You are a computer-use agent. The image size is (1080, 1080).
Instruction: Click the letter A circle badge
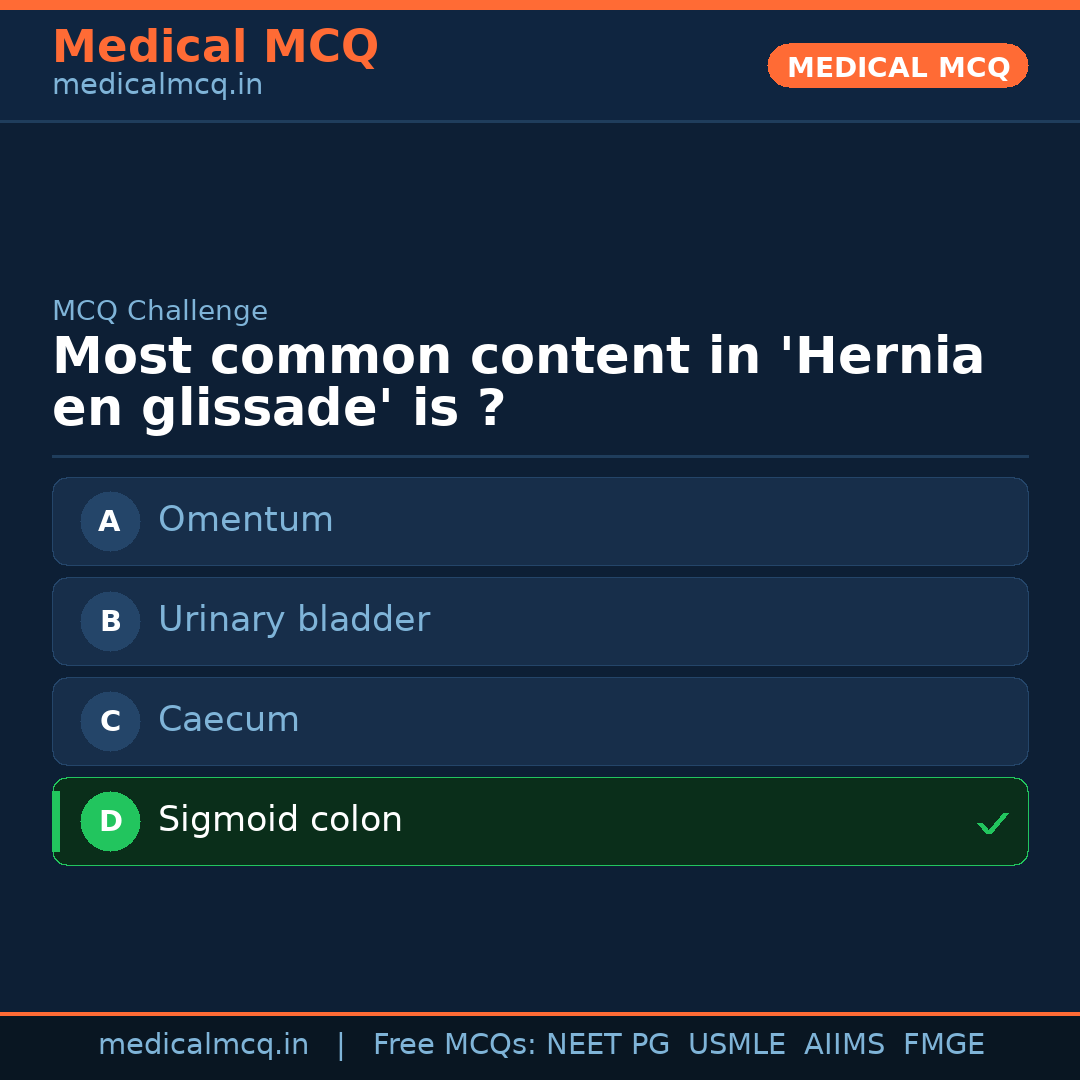coord(110,521)
